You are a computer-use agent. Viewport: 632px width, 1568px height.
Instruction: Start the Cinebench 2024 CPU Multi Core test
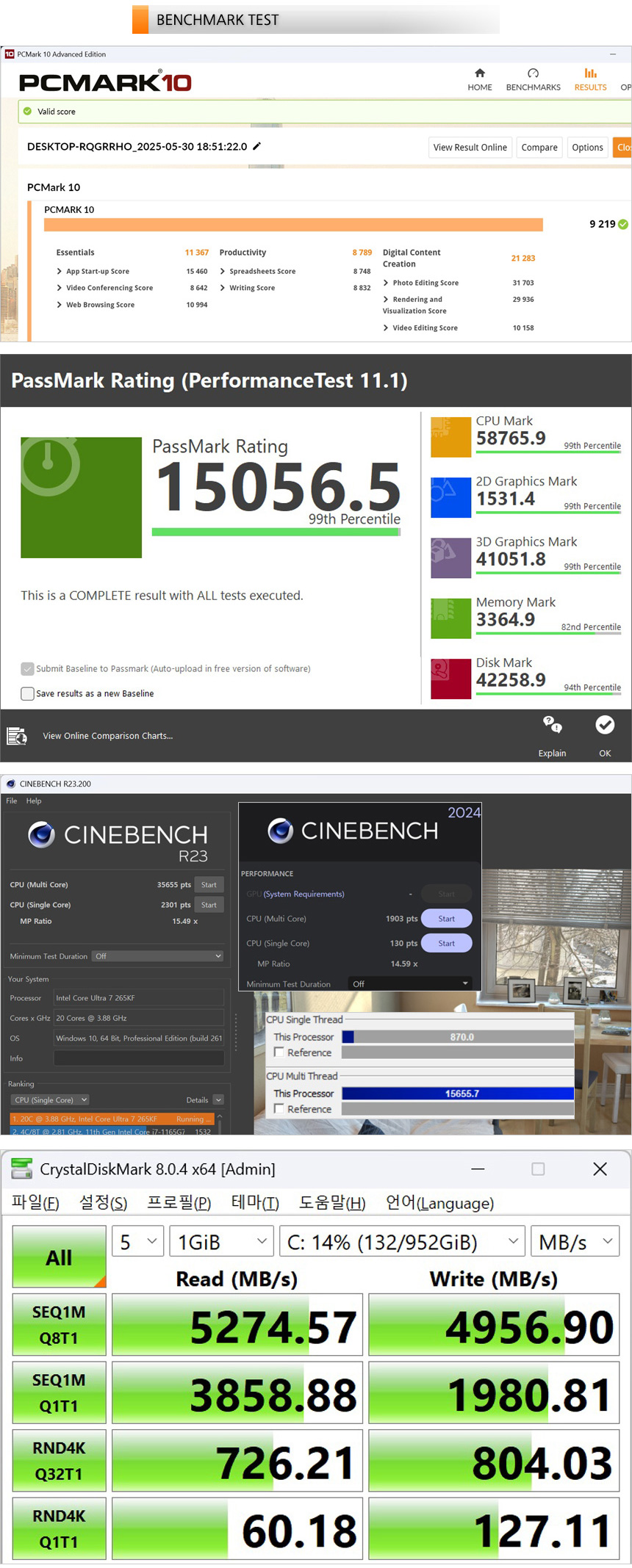pos(446,919)
